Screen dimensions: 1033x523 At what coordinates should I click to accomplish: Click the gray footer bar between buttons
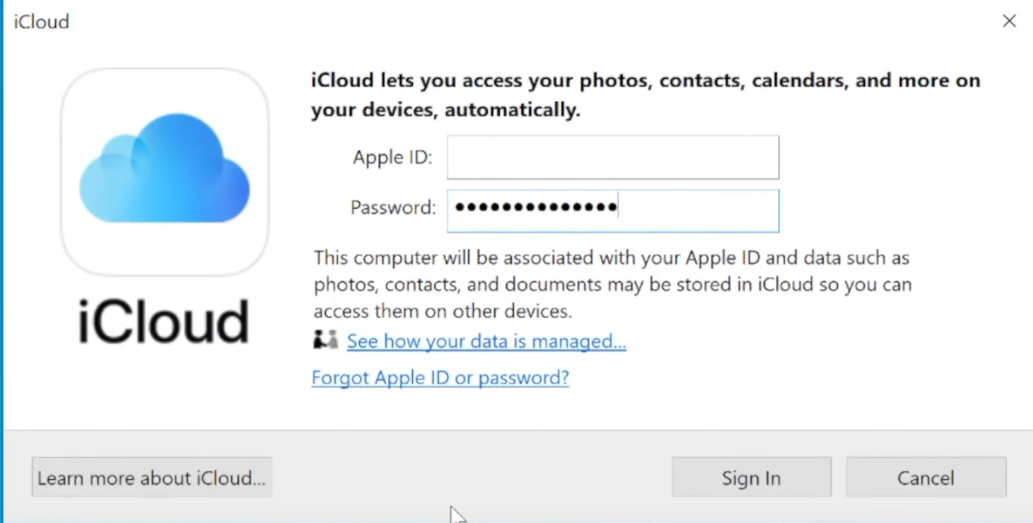click(x=470, y=478)
